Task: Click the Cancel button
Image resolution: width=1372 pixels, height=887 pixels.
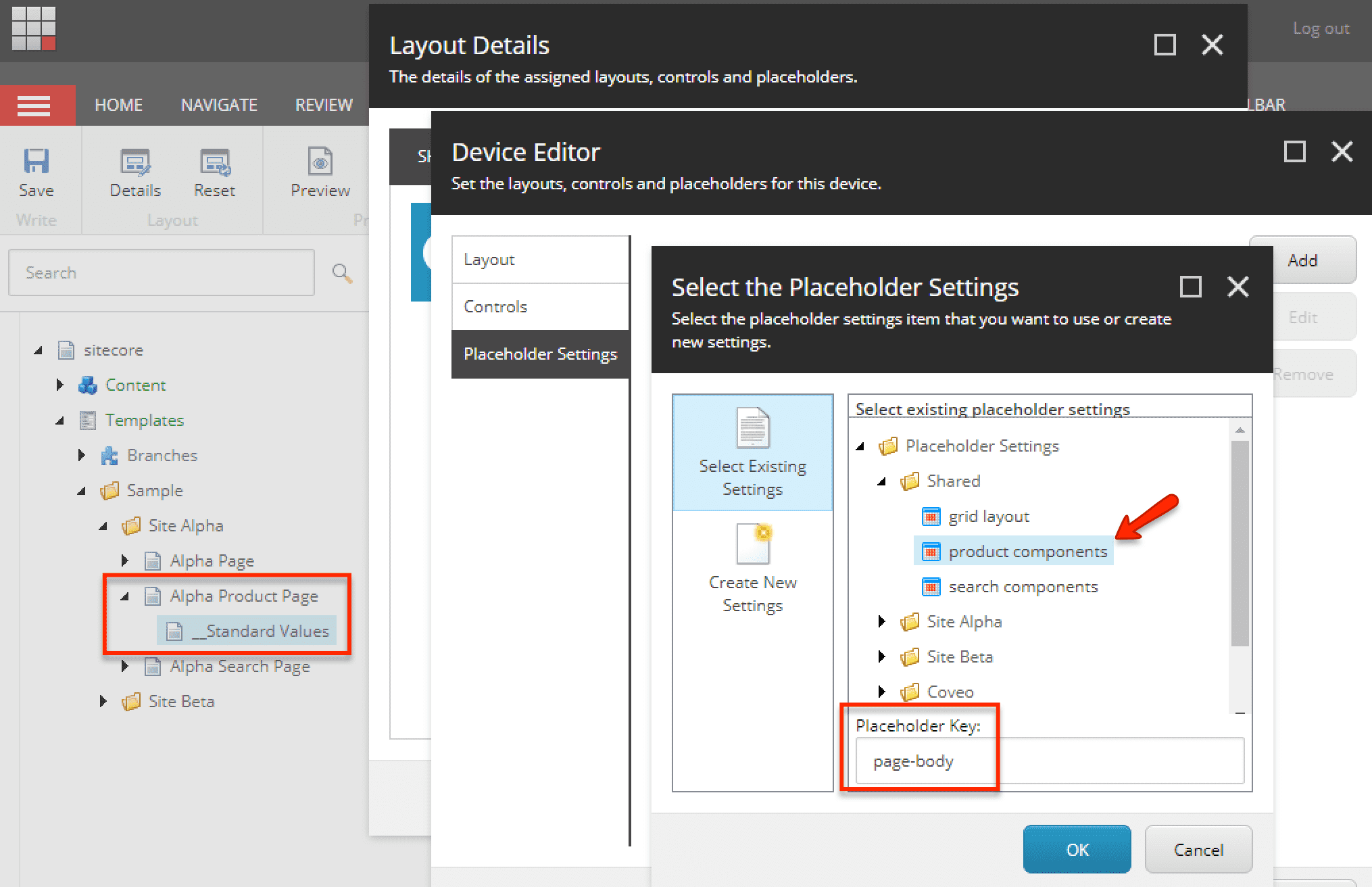Action: click(1198, 849)
